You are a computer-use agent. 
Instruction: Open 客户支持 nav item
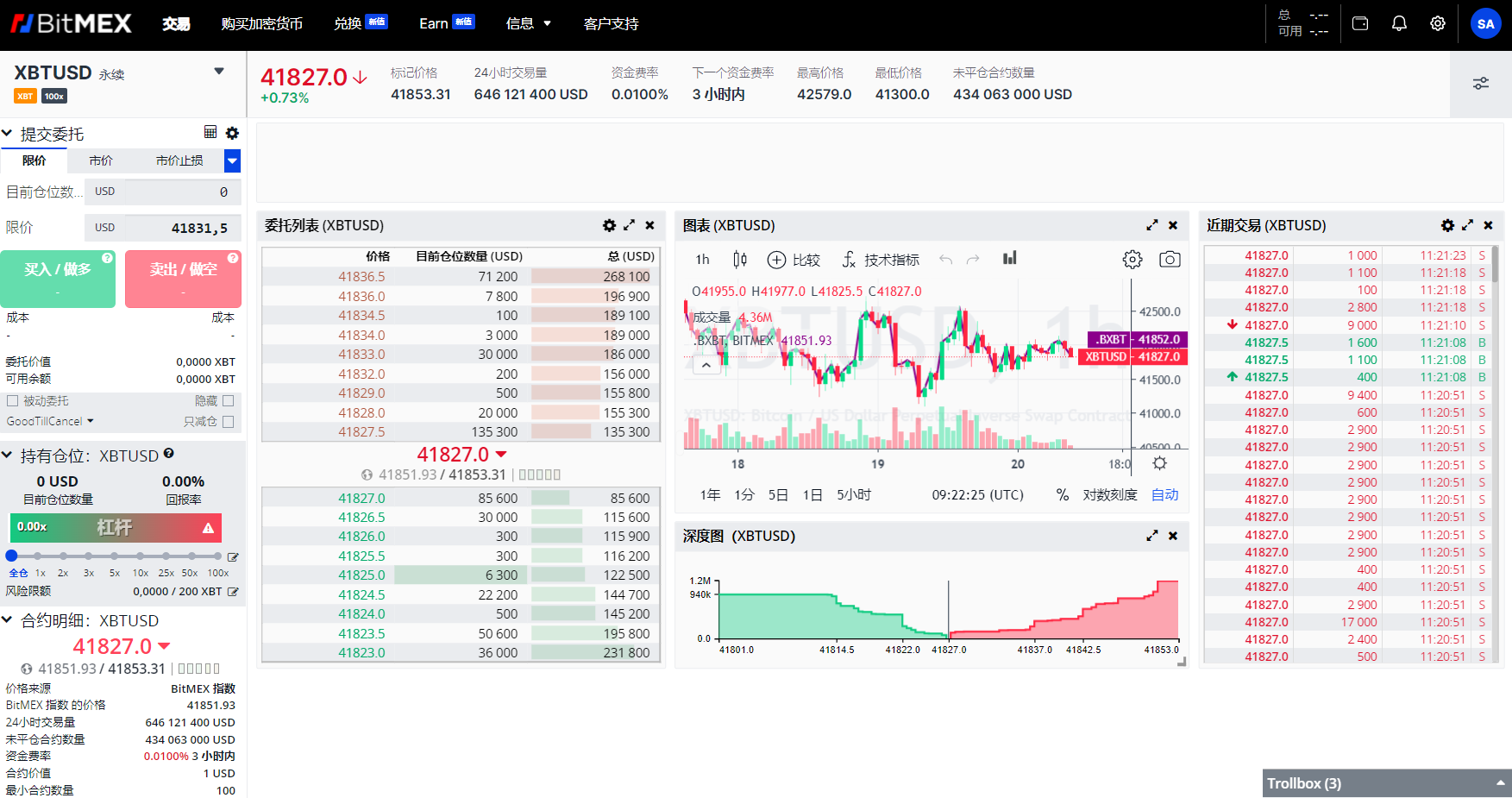[x=612, y=23]
